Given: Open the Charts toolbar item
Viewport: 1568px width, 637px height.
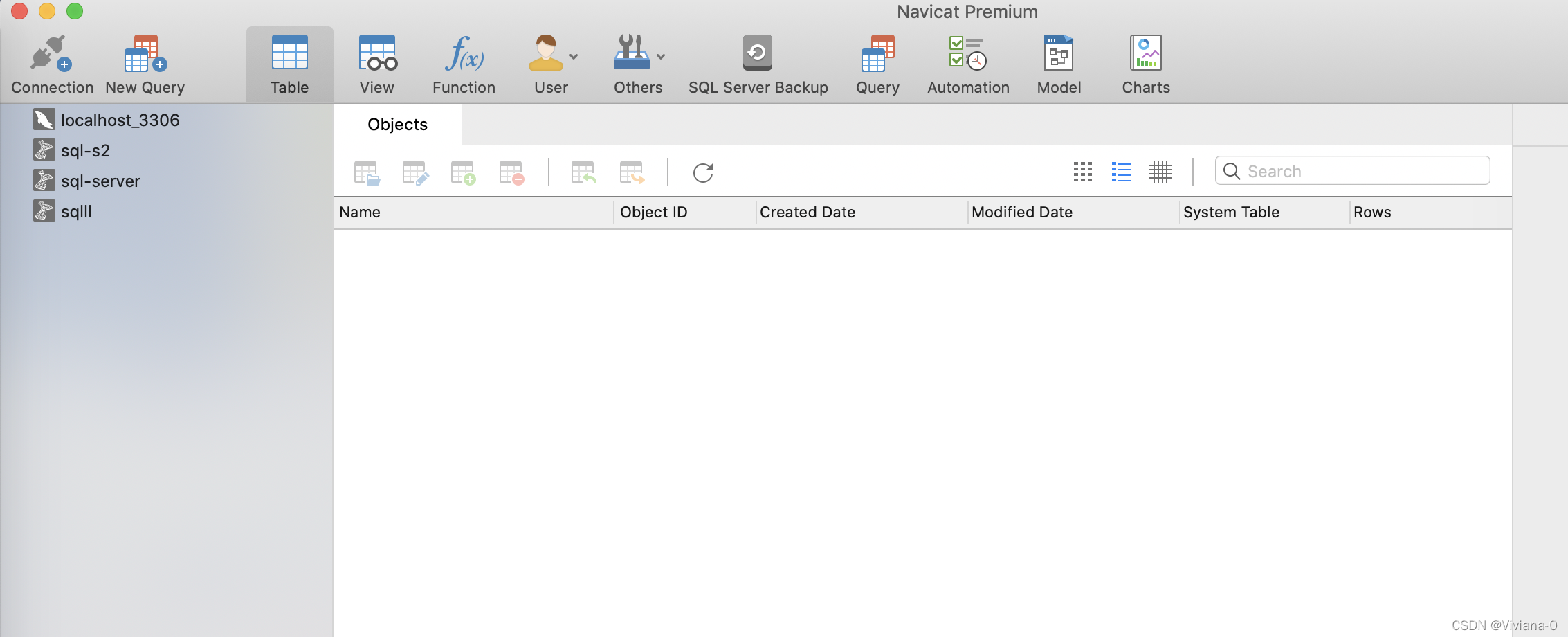Looking at the screenshot, I should pos(1146,65).
